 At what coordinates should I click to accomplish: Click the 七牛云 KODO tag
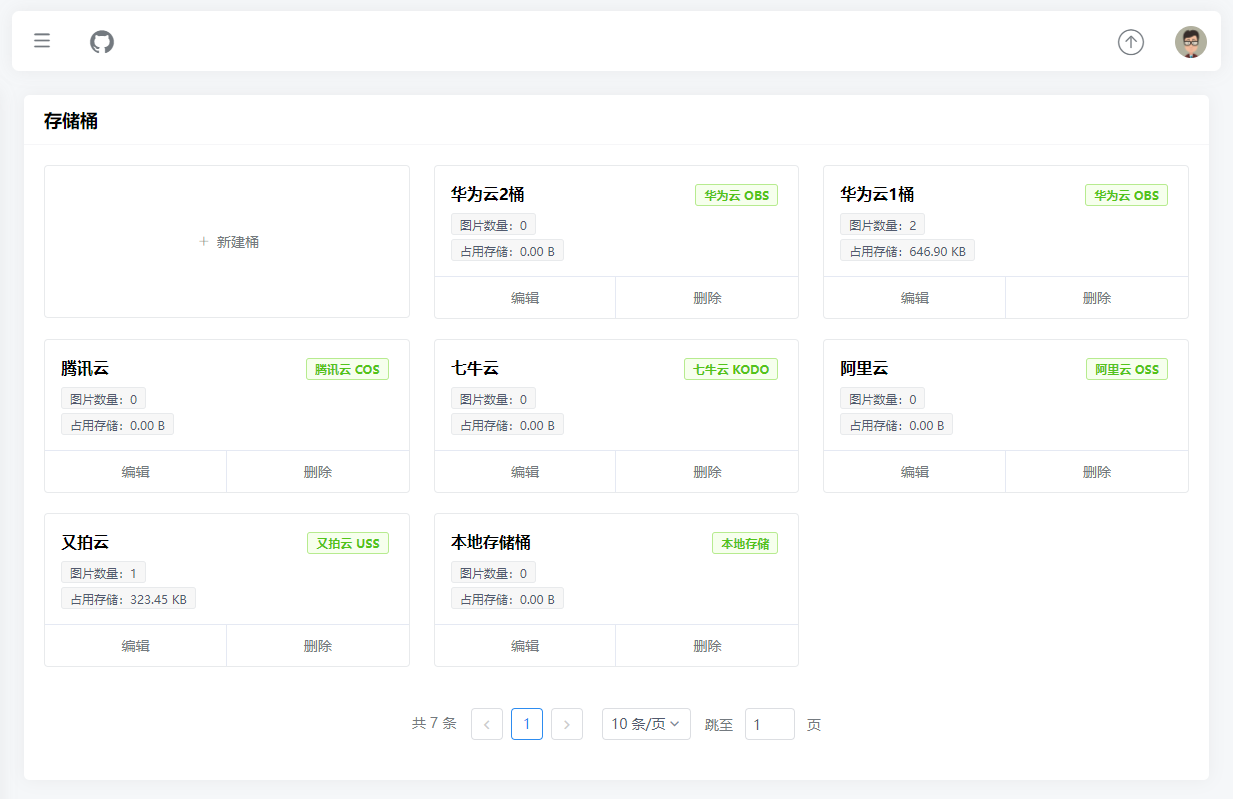tap(731, 369)
